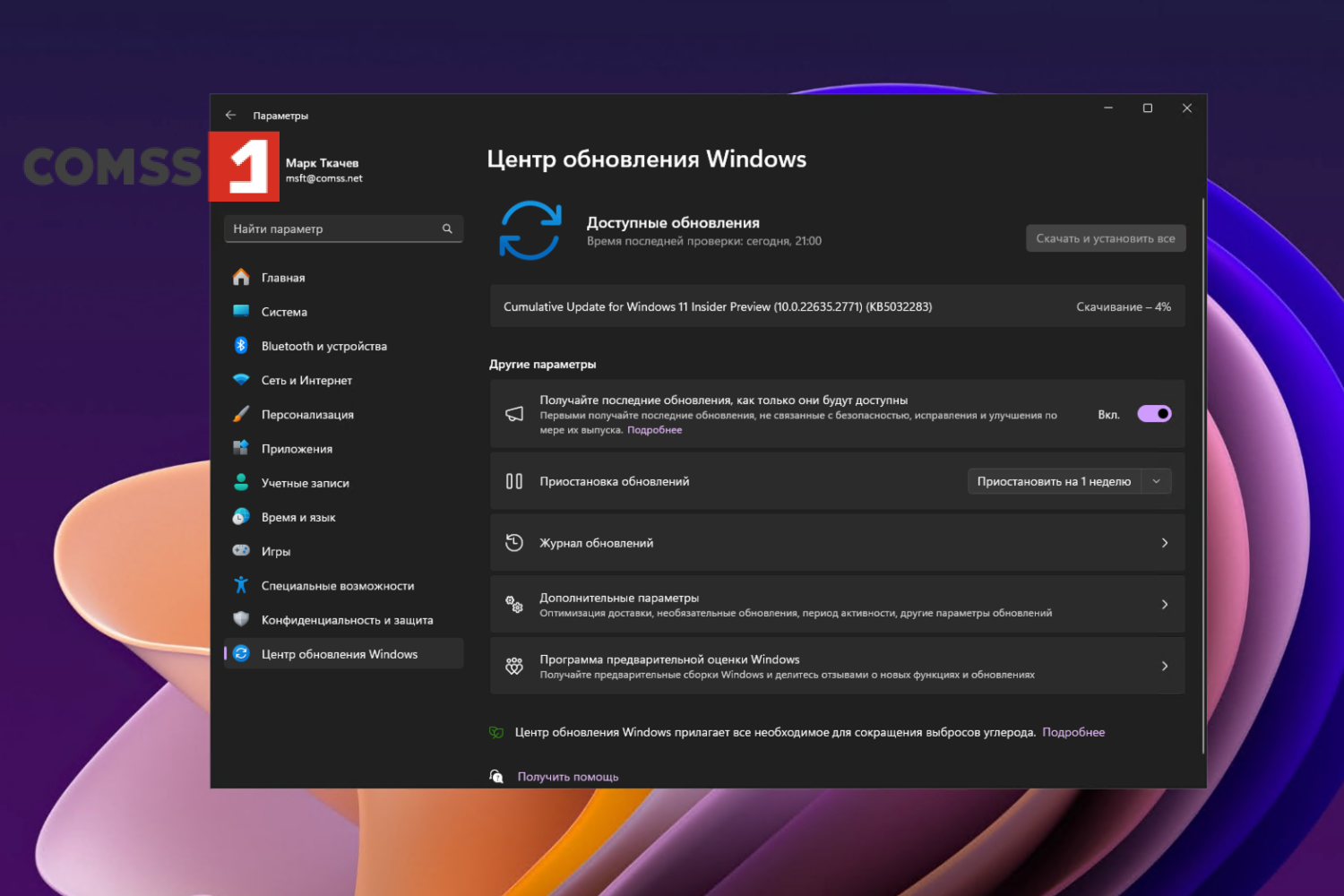Click Получить помощь link
This screenshot has height=896, width=1344.
[568, 777]
